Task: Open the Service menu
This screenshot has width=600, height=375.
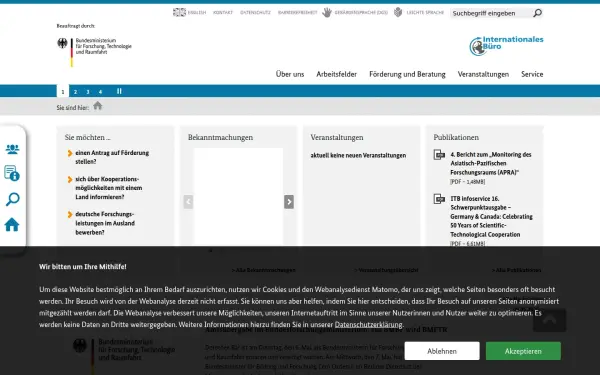Action: (x=532, y=74)
